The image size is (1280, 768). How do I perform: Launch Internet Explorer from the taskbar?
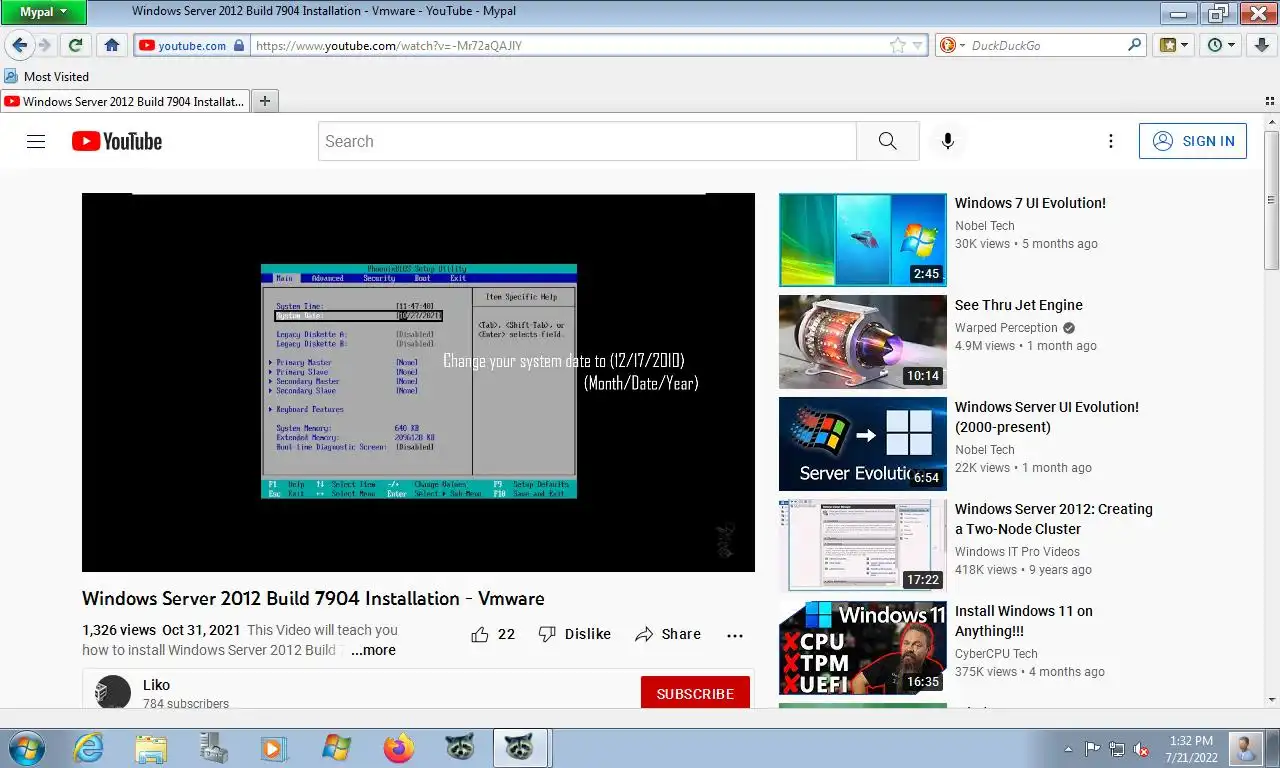point(89,748)
